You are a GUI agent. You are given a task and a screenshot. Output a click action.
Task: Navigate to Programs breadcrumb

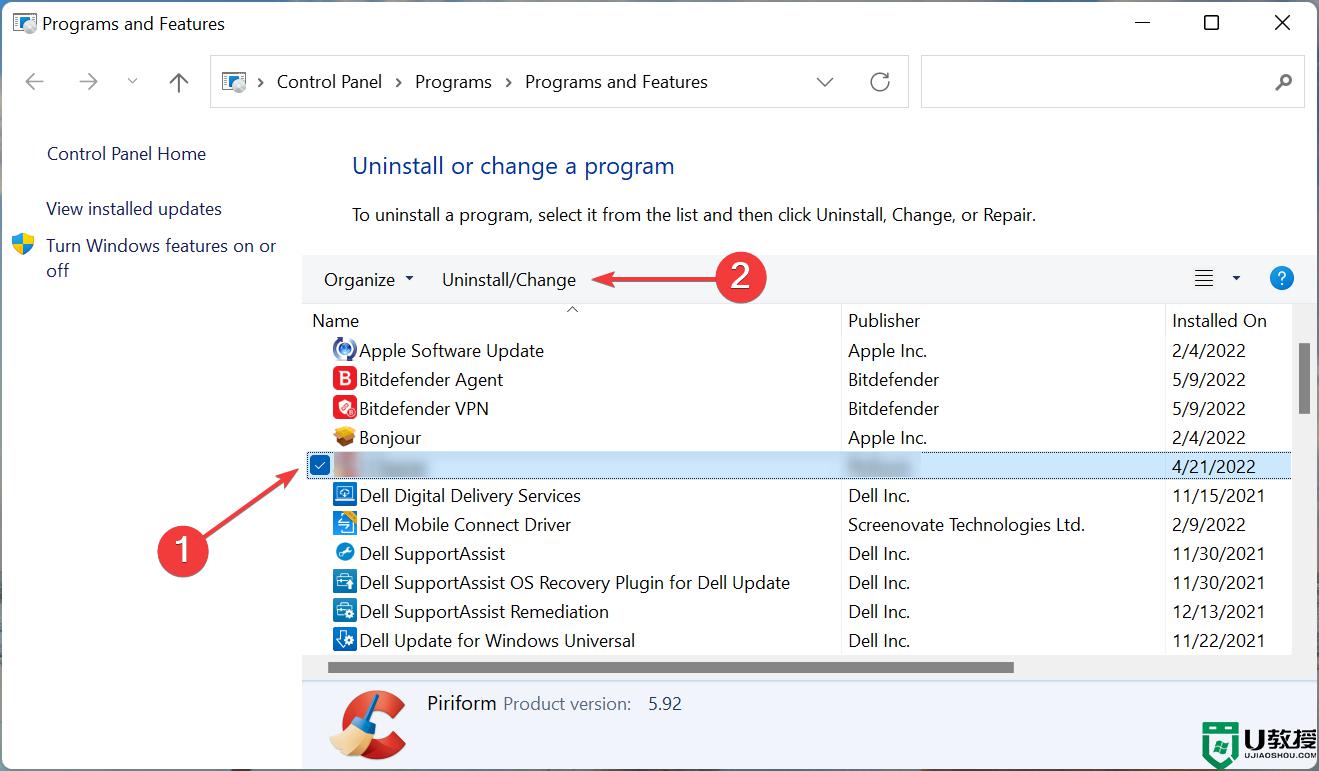click(x=453, y=82)
